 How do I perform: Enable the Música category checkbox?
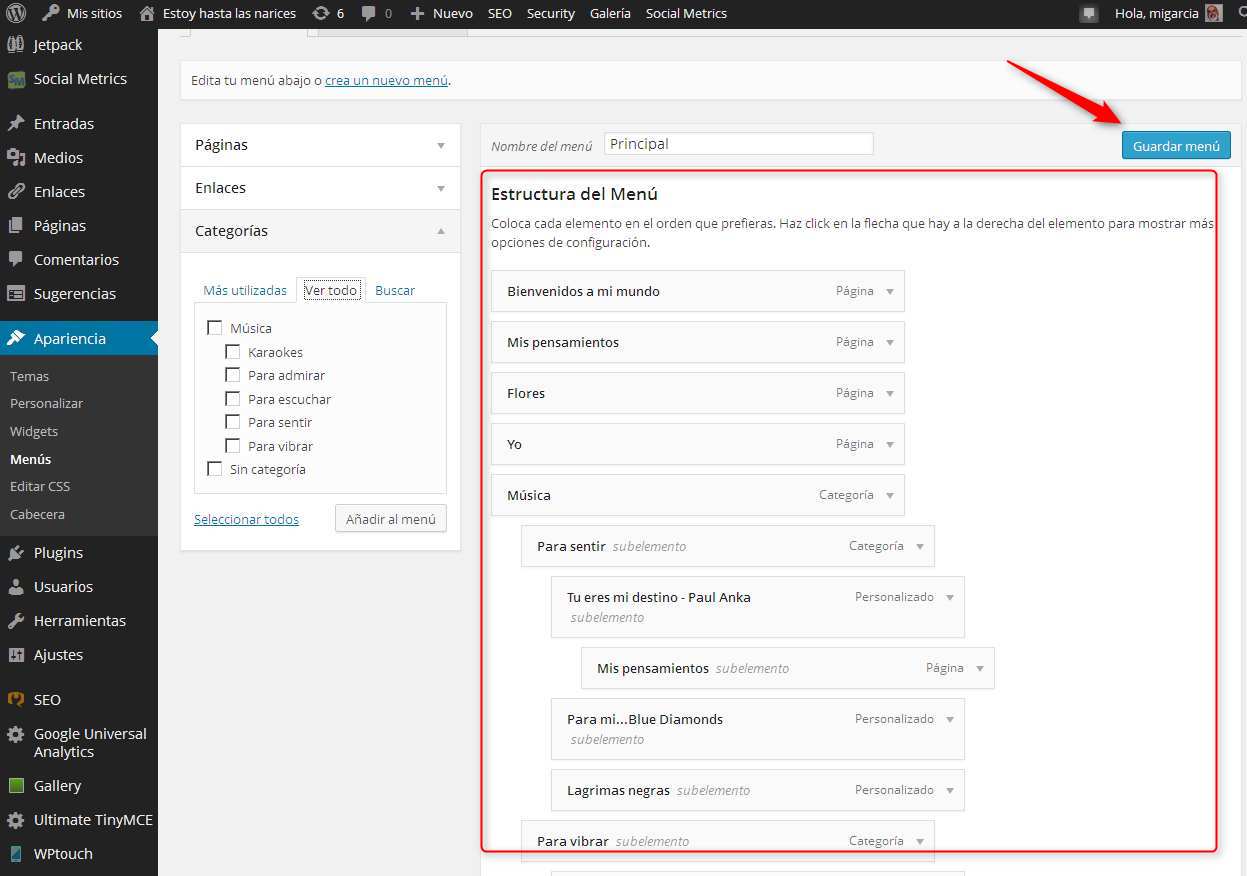click(x=214, y=327)
